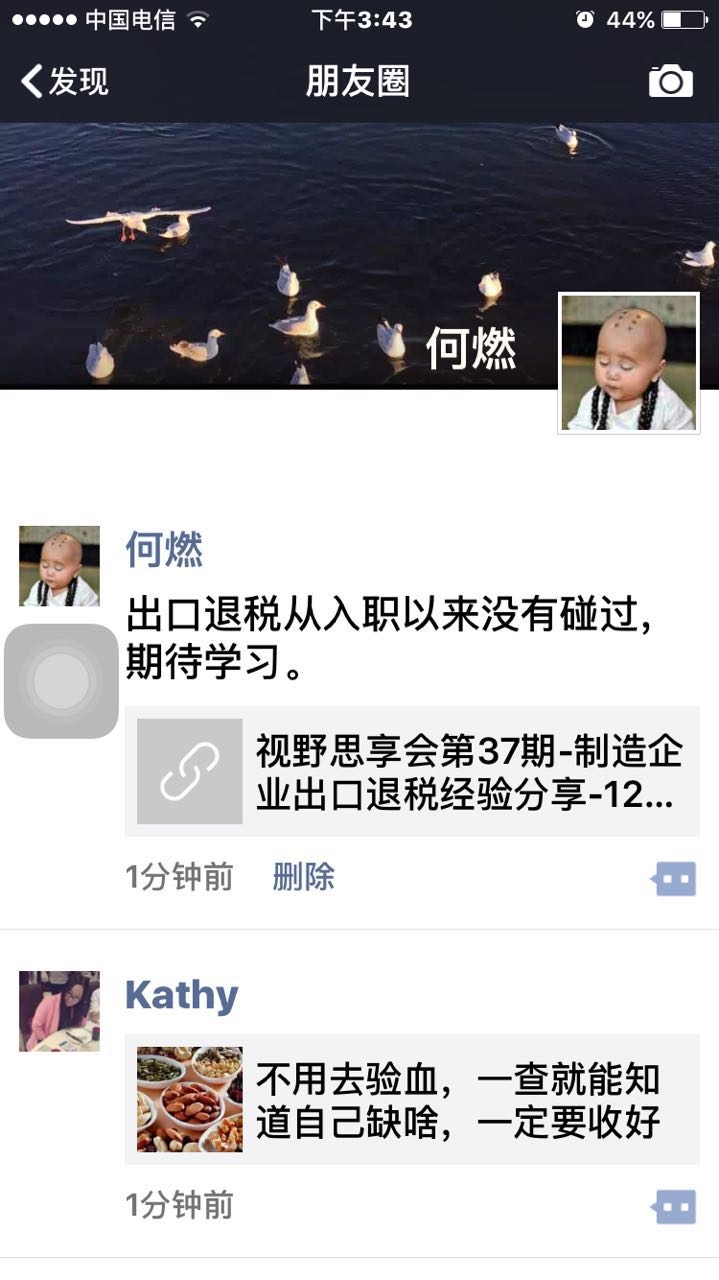Open the comment bubble on Kathy's post
The height and width of the screenshot is (1280, 719).
(674, 1207)
